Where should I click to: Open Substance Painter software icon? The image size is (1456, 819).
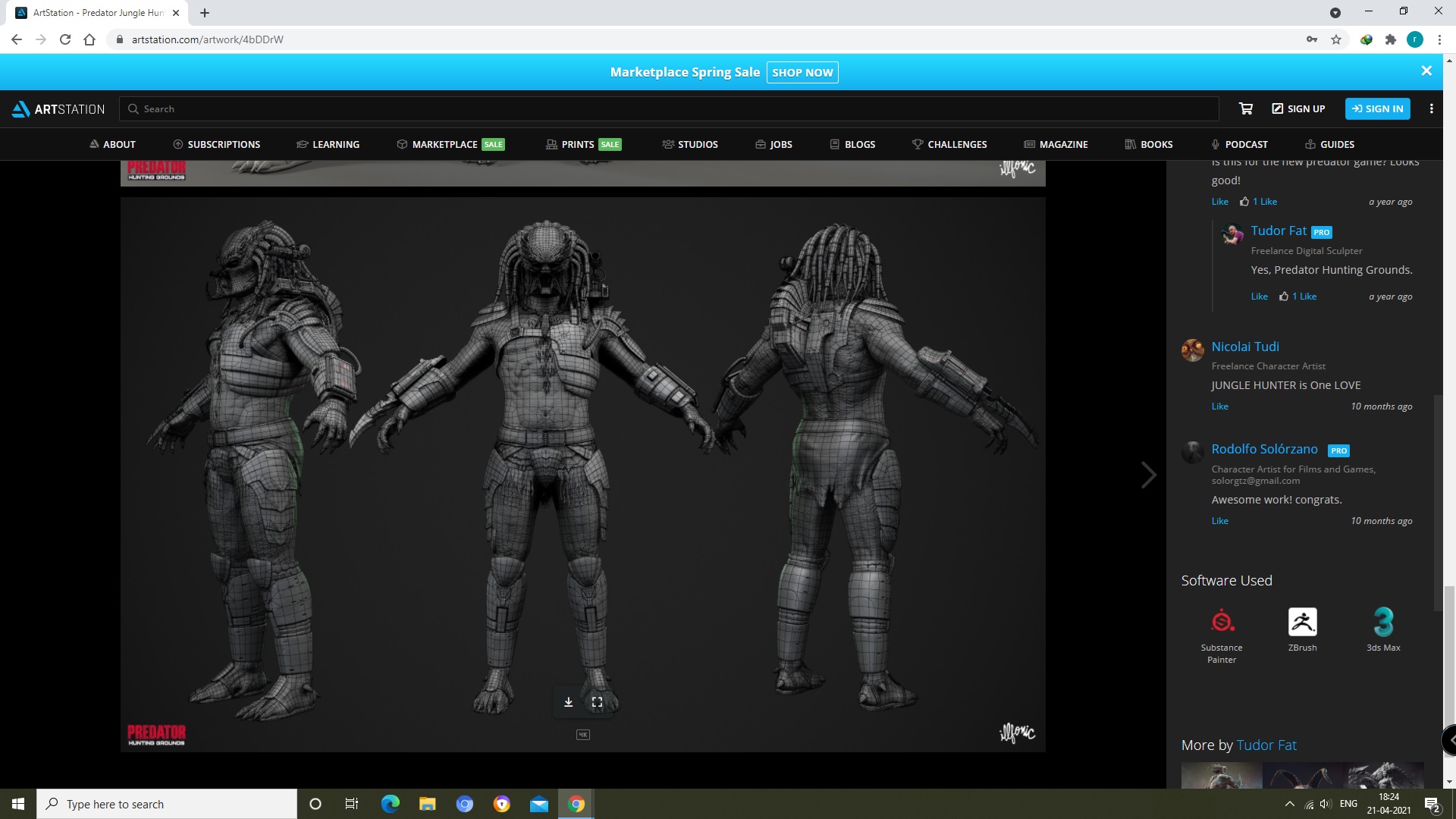[1221, 622]
